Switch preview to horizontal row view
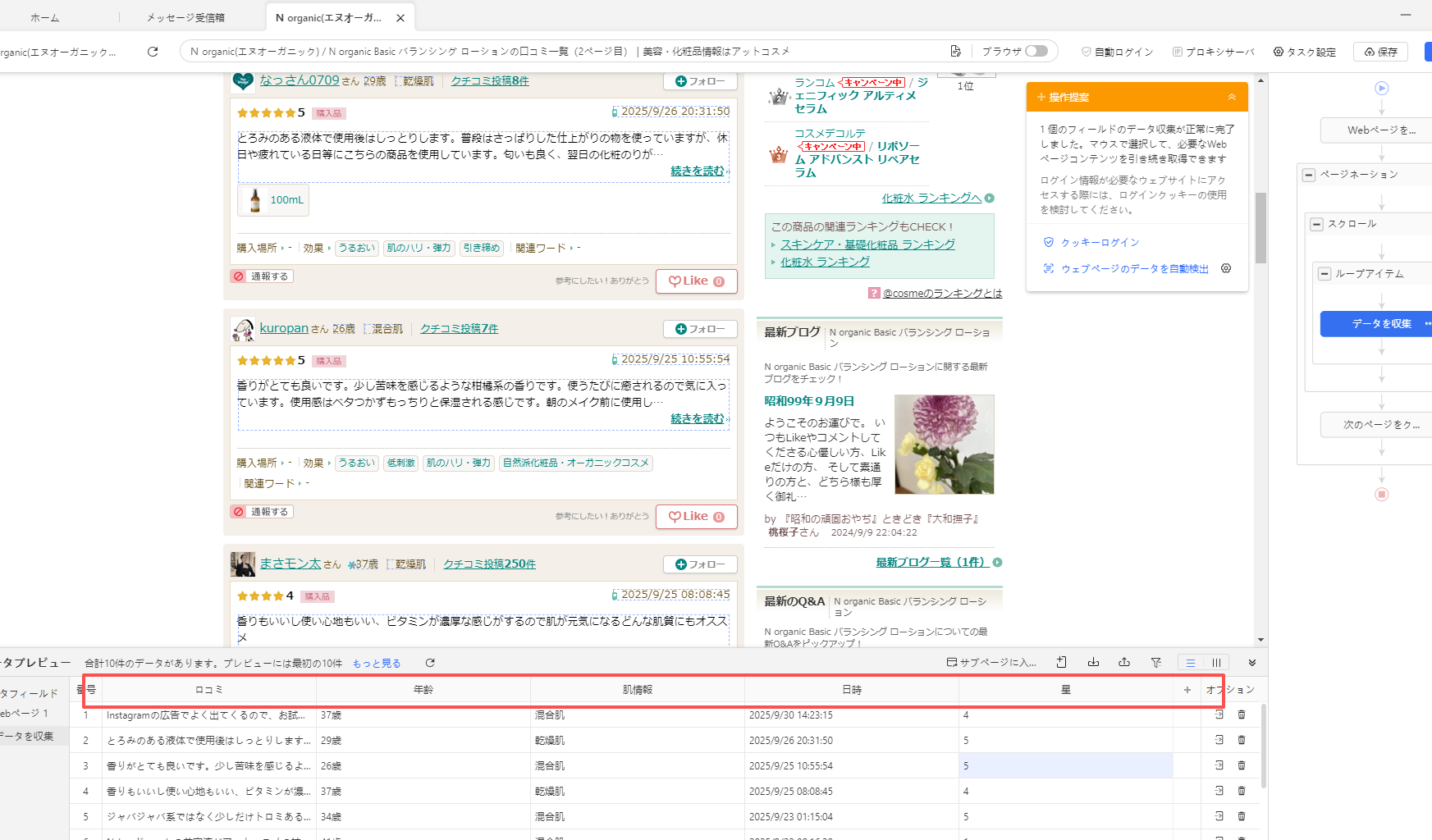1432x840 pixels. click(x=1191, y=663)
